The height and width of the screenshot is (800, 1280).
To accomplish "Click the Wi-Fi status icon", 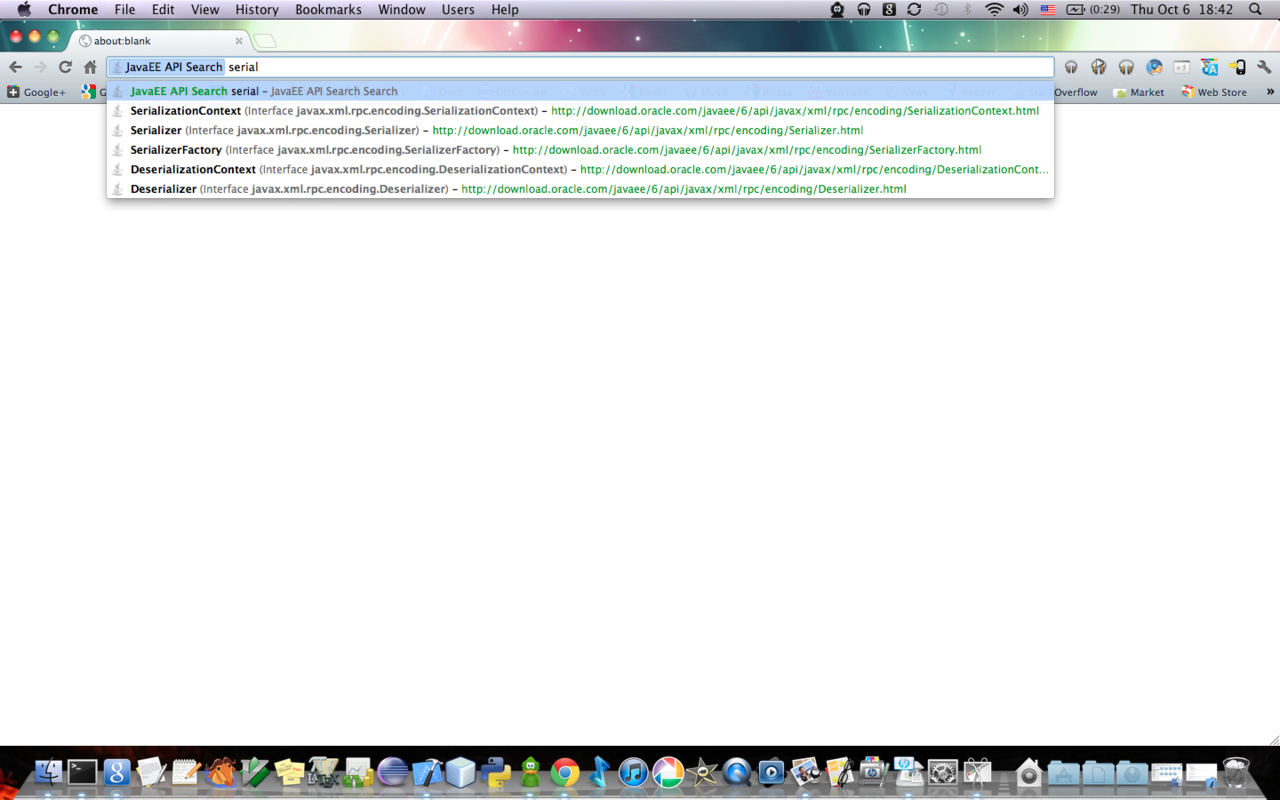I will 994,9.
